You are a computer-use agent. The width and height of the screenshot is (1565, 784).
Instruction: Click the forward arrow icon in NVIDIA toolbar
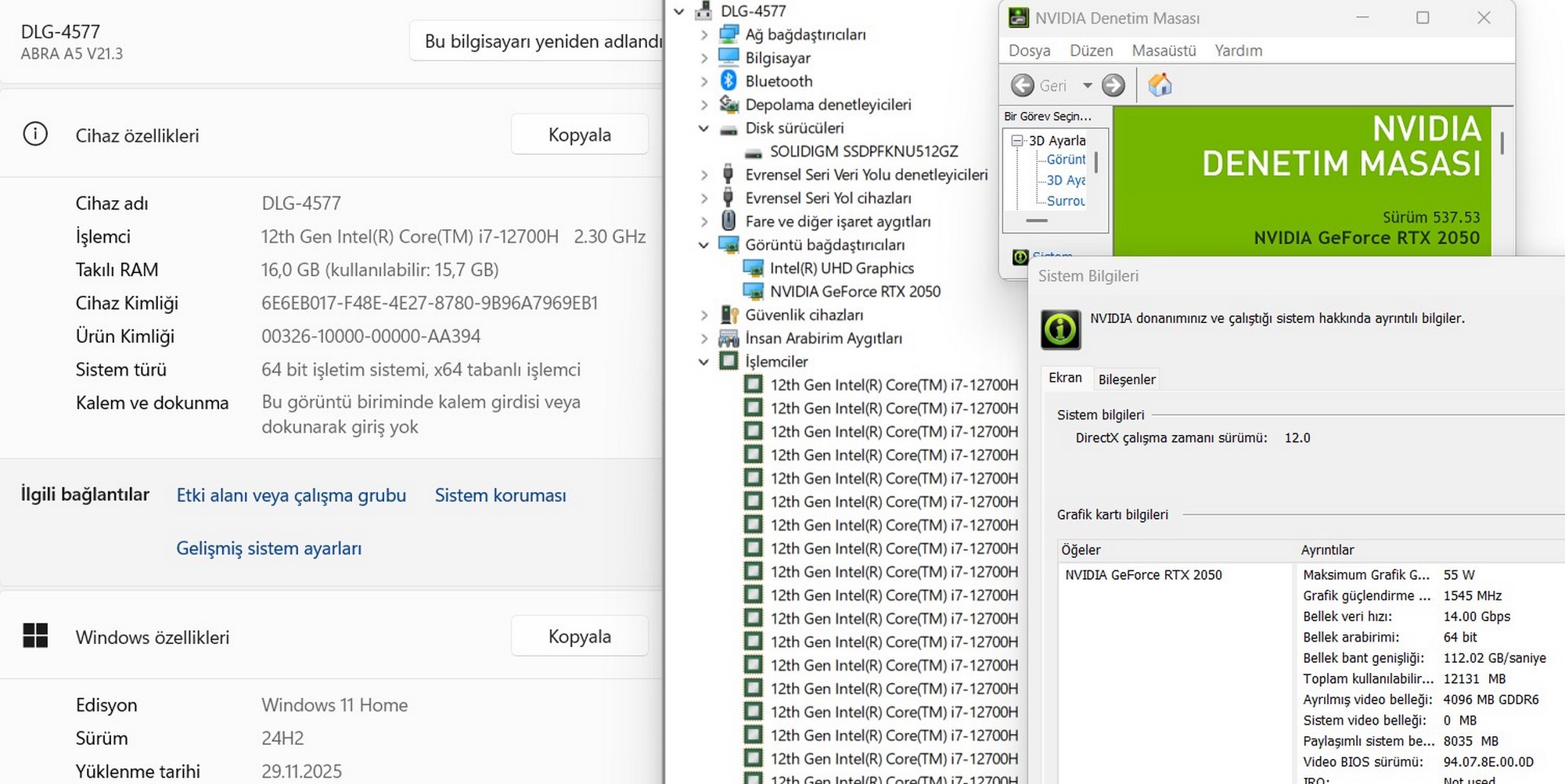coord(1113,85)
